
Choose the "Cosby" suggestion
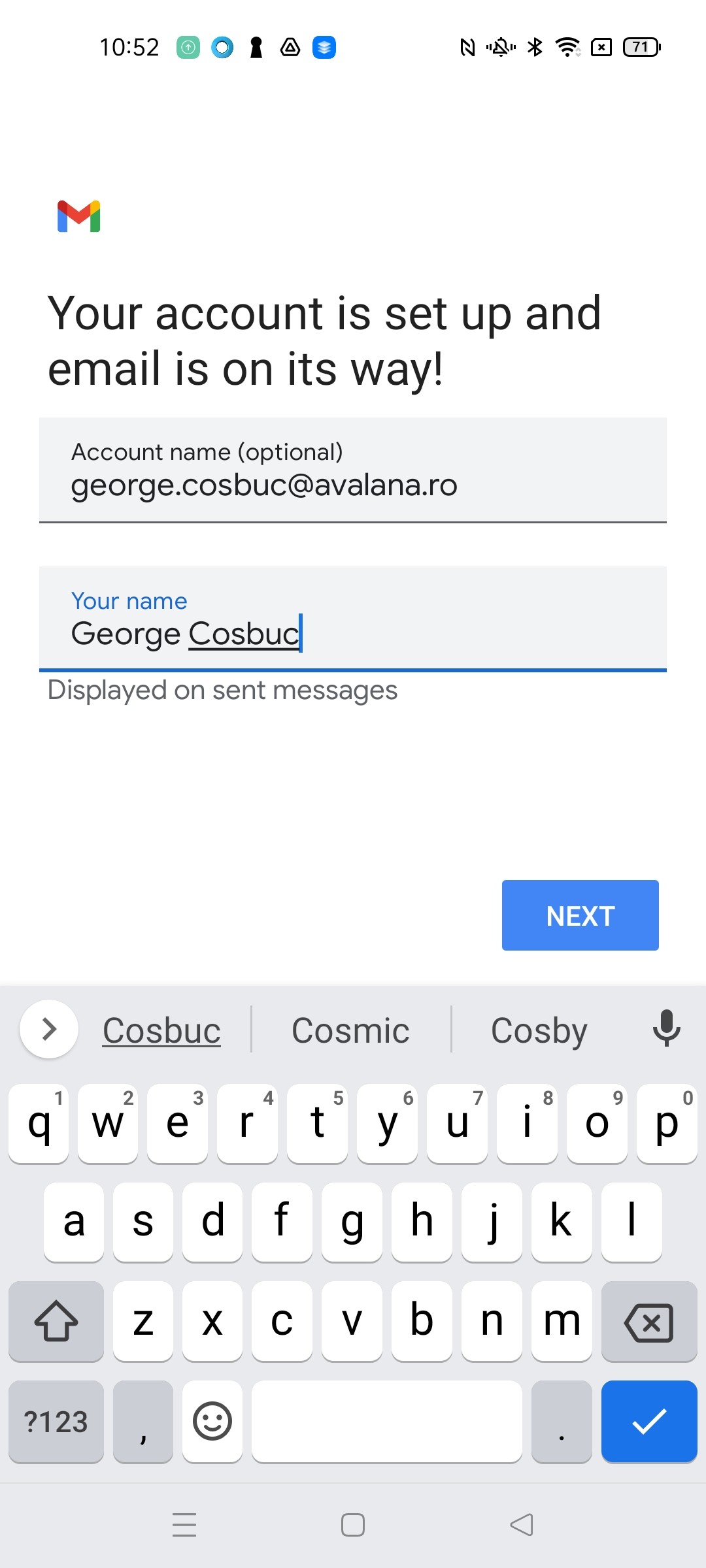point(539,1030)
